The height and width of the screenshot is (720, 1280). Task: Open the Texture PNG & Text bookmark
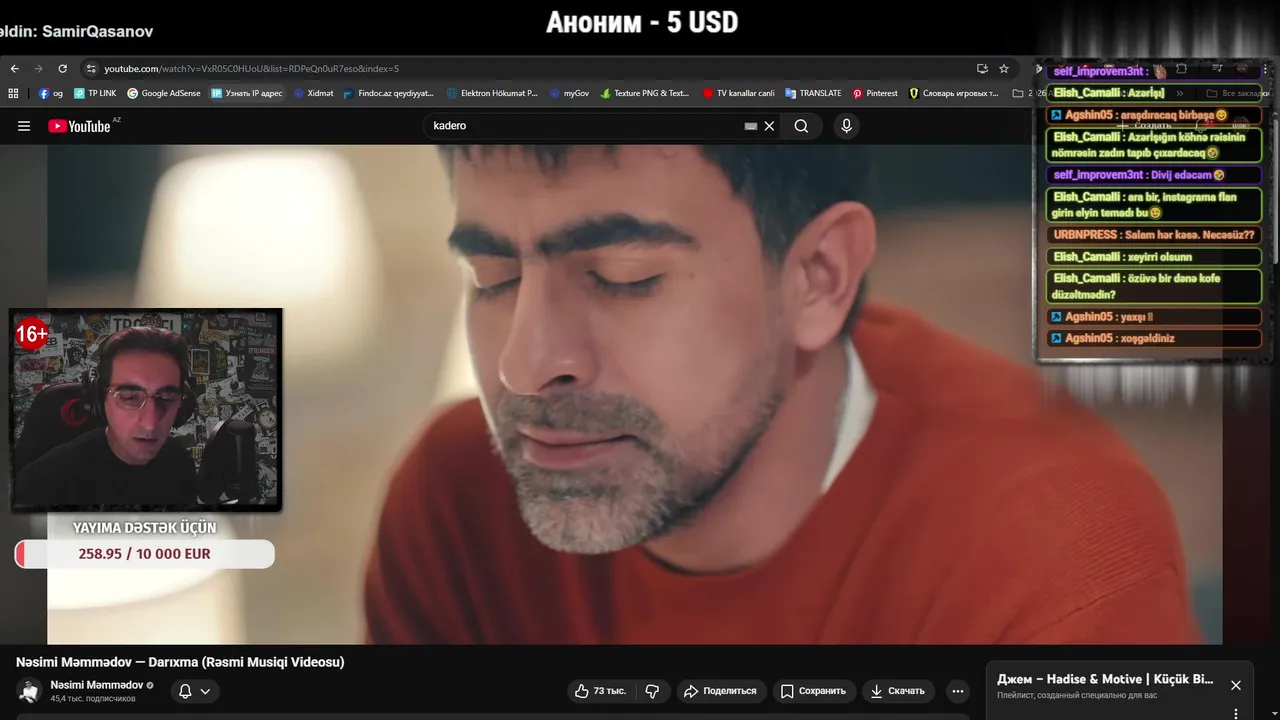click(645, 93)
